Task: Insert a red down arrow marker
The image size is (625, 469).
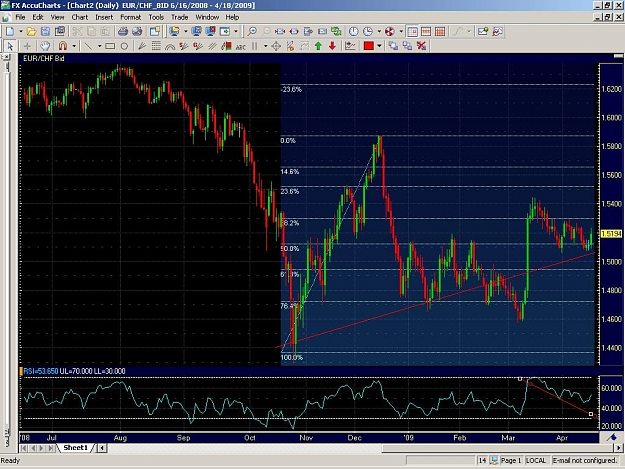Action: [x=332, y=46]
